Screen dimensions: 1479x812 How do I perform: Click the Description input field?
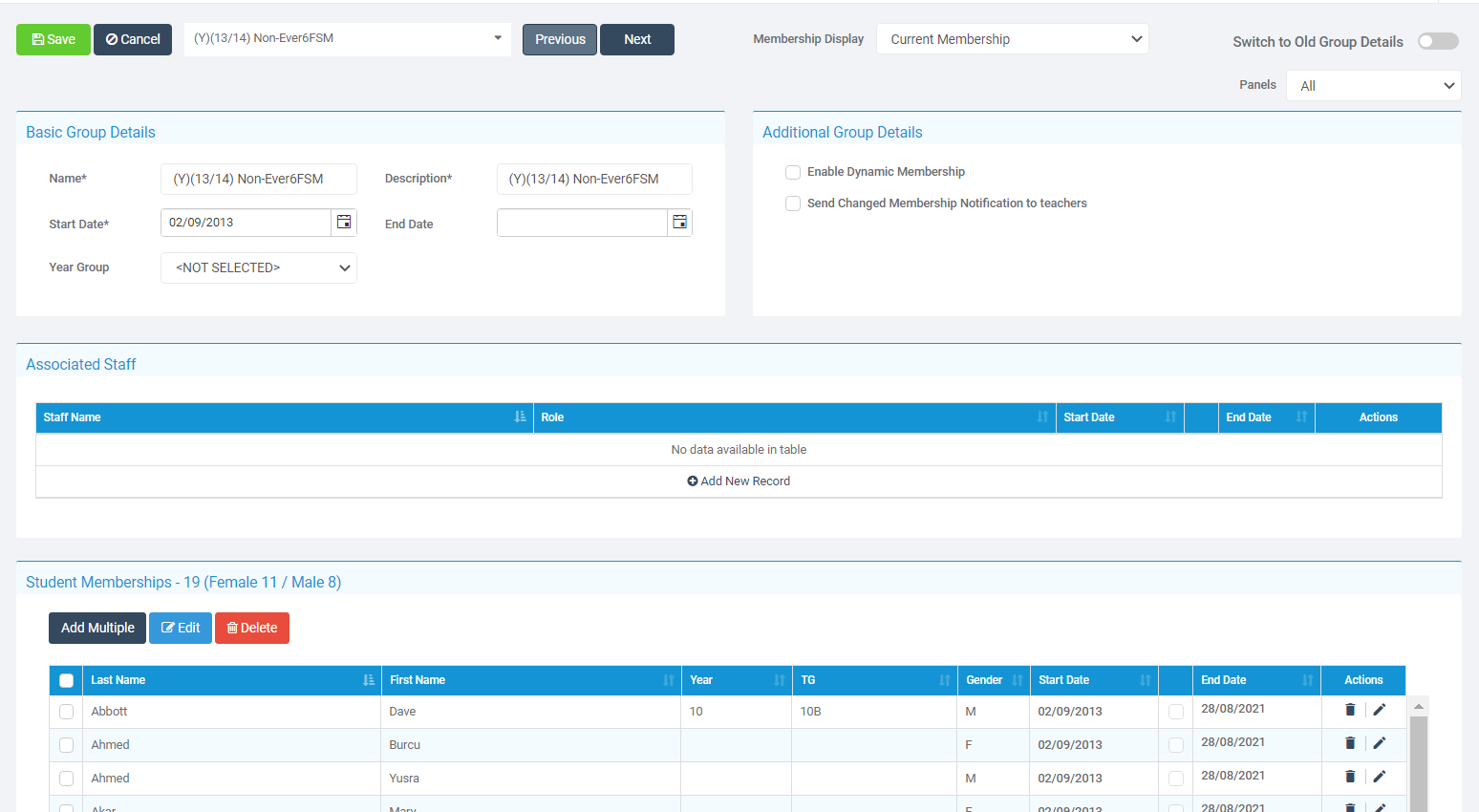point(593,179)
